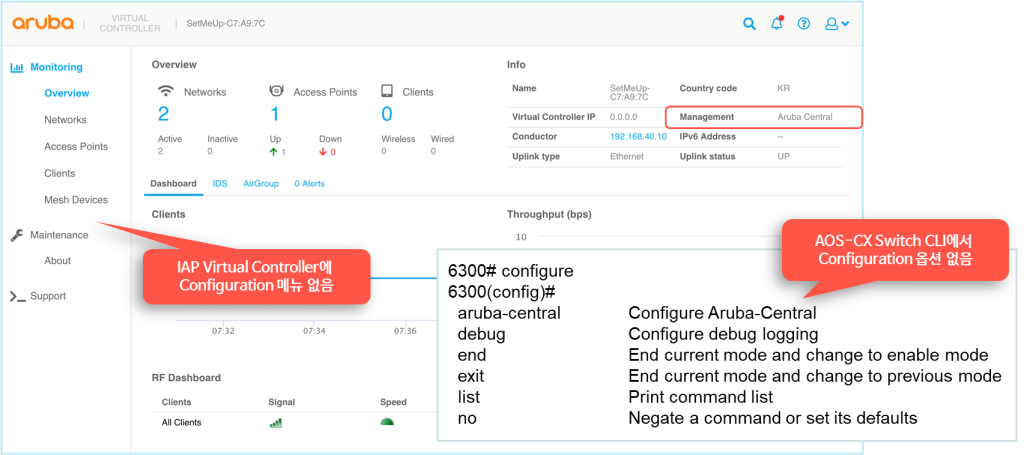1024x455 pixels.
Task: Select Networks in the sidebar
Action: 65,120
